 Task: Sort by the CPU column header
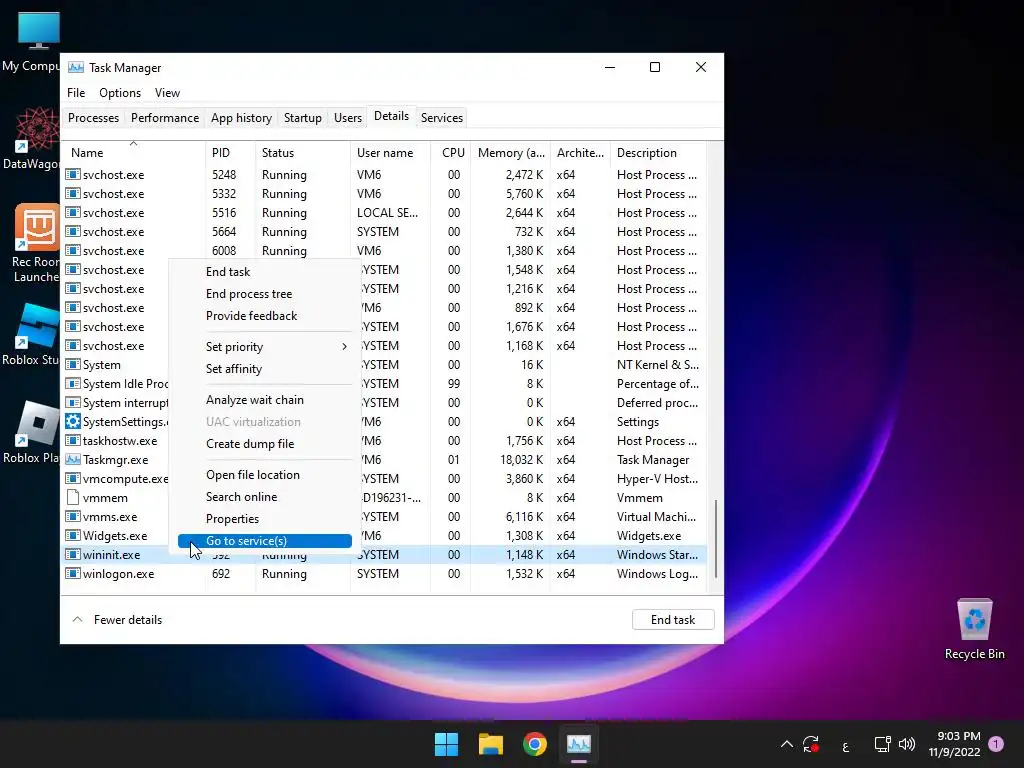point(451,152)
